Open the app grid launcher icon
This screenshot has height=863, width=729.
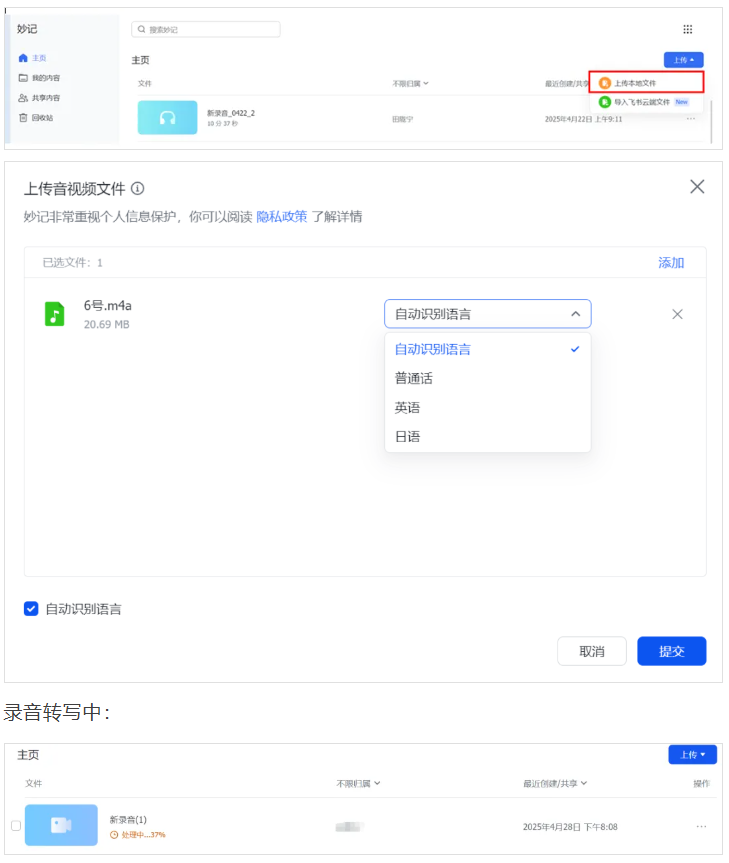click(687, 30)
